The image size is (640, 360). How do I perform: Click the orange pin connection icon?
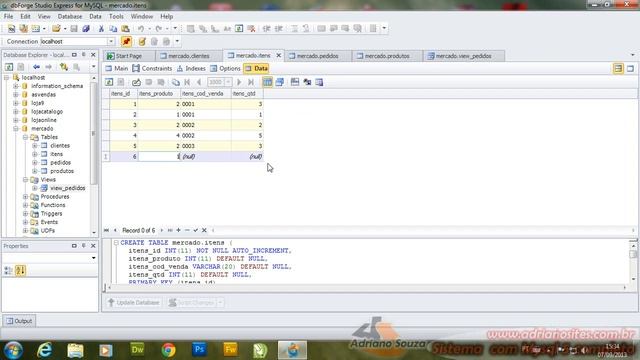pos(126,41)
